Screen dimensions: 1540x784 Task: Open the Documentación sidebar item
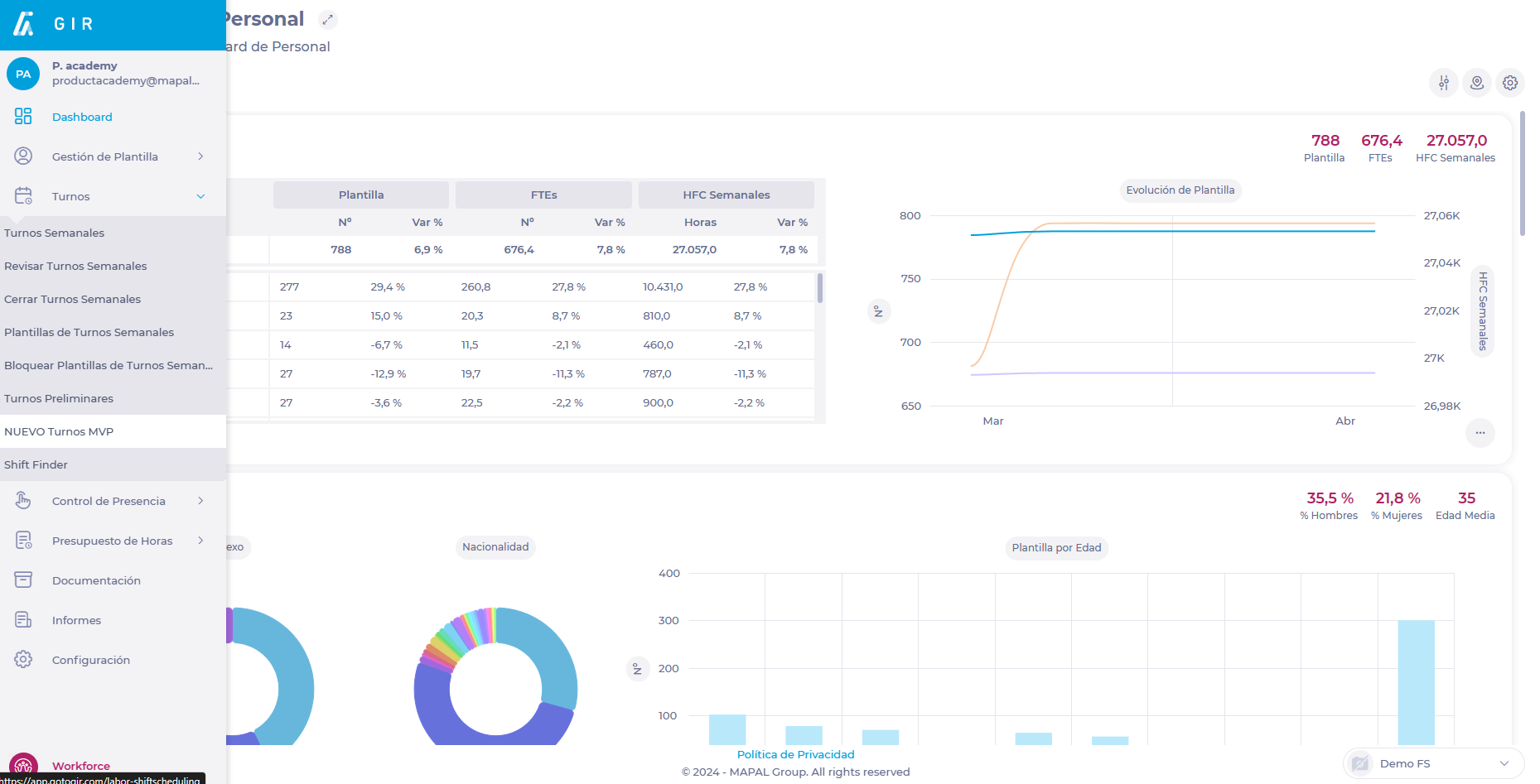click(x=96, y=580)
